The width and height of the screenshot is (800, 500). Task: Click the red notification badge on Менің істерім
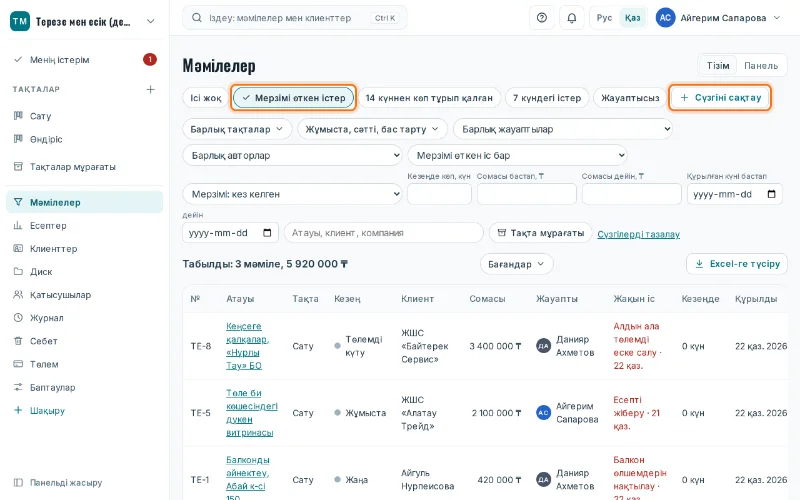click(149, 60)
